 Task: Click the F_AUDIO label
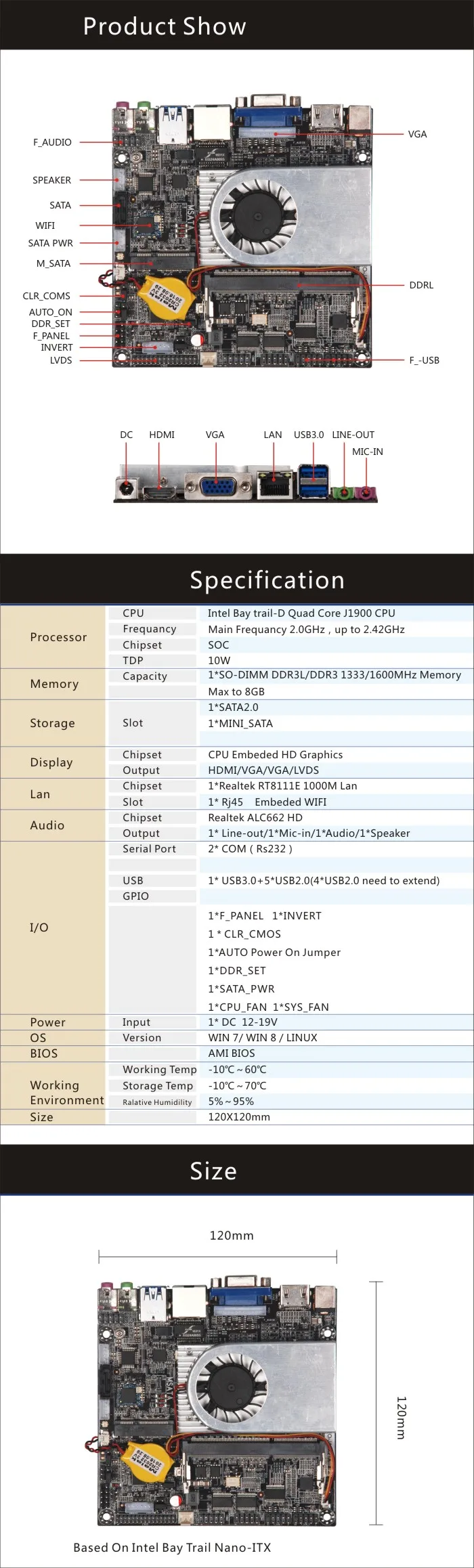(x=52, y=143)
